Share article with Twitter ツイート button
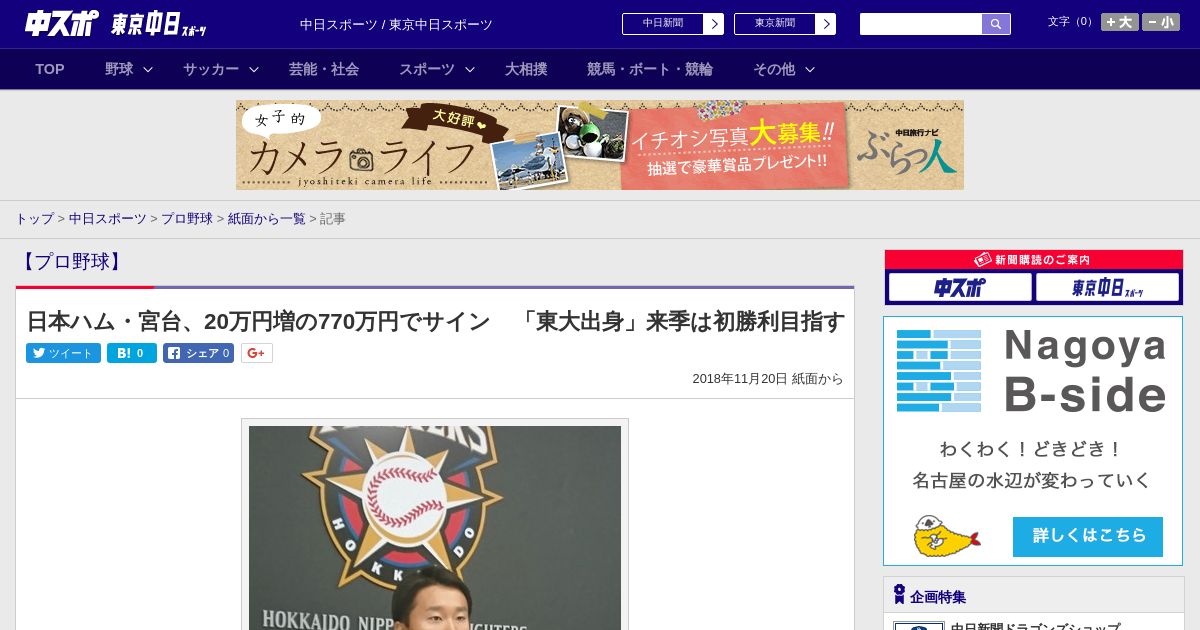 [x=63, y=353]
